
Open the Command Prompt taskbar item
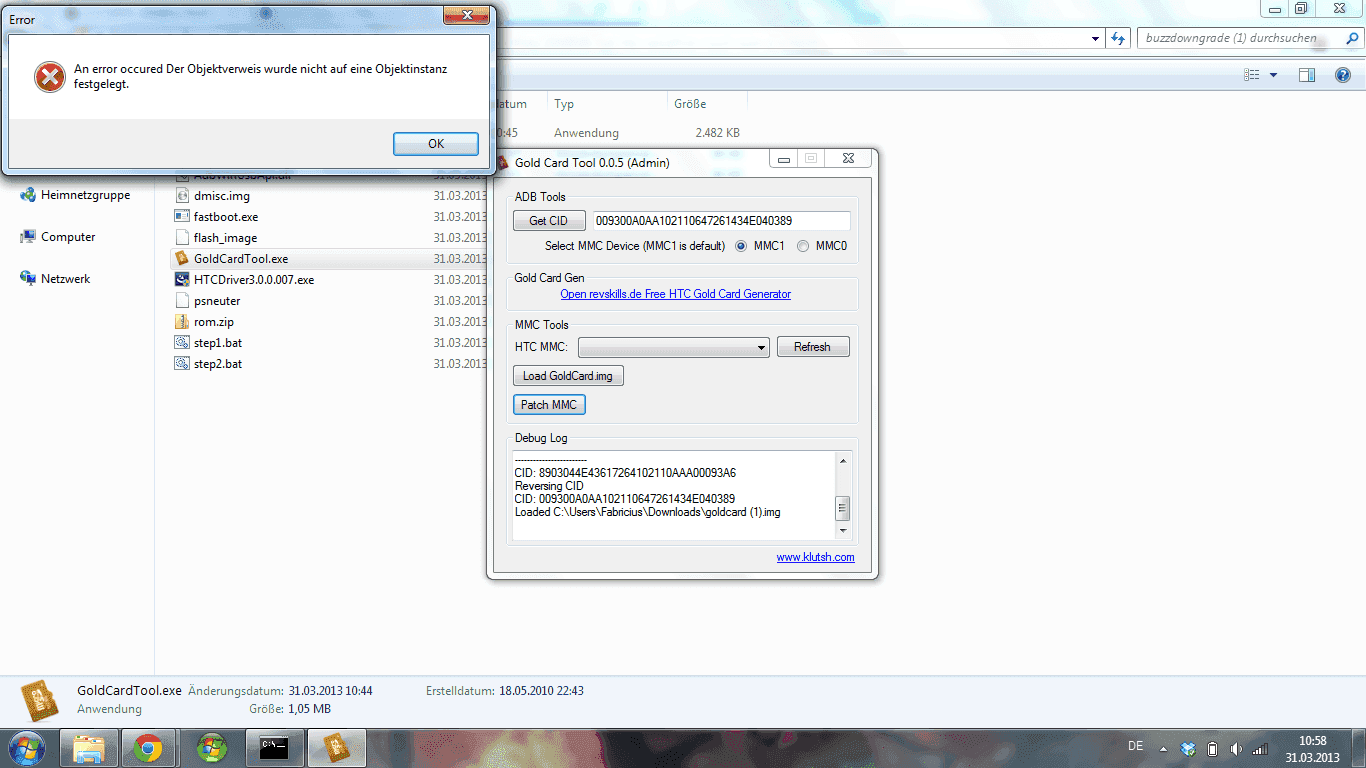pyautogui.click(x=273, y=748)
